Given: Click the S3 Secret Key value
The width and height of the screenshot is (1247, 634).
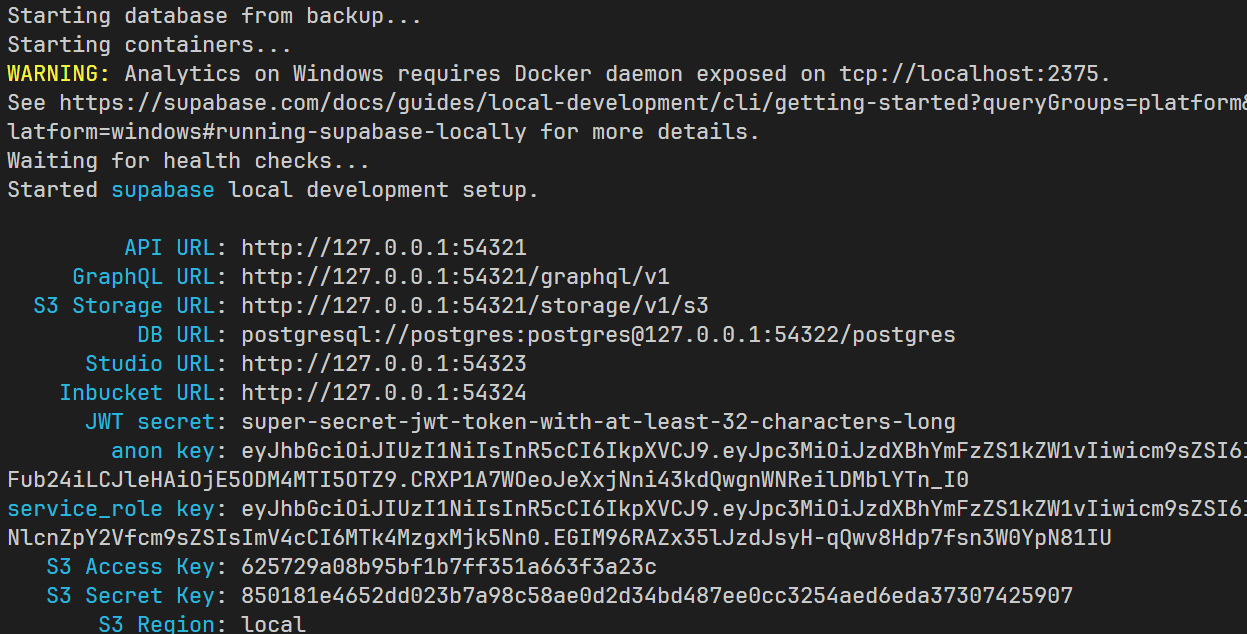Looking at the screenshot, I should point(656,596).
